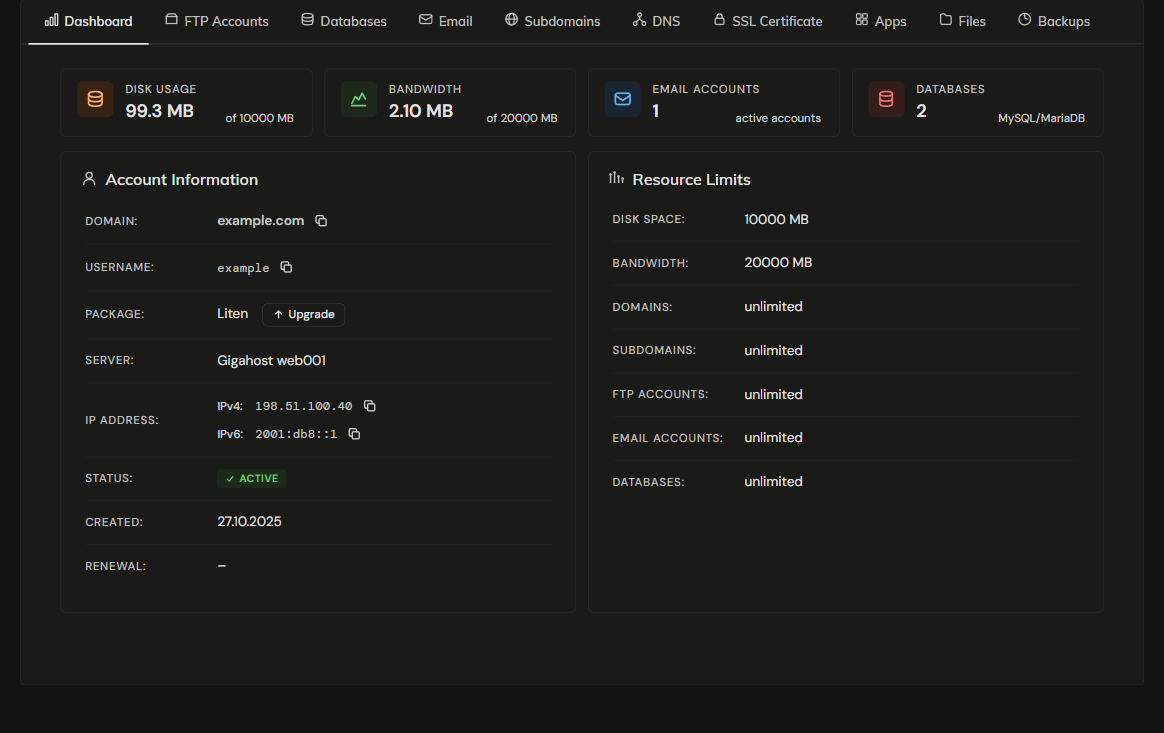Click the 10000 MB disk space limit

point(776,219)
